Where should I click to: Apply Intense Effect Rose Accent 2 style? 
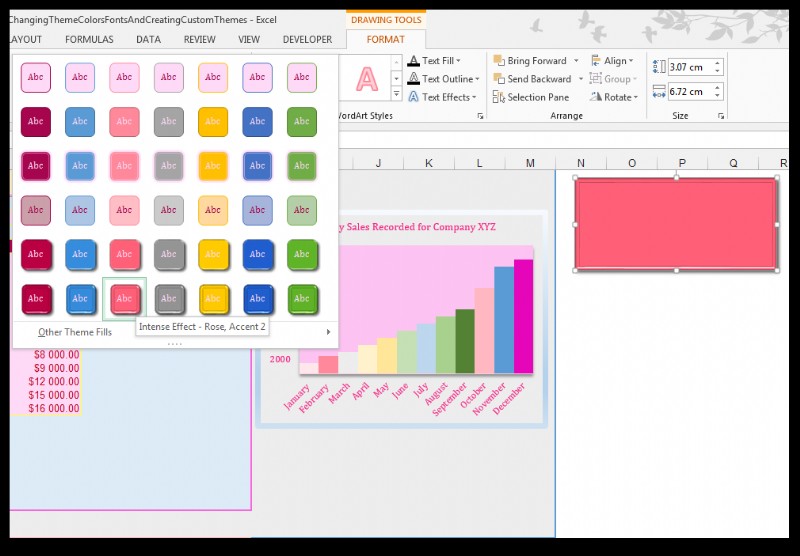point(124,298)
